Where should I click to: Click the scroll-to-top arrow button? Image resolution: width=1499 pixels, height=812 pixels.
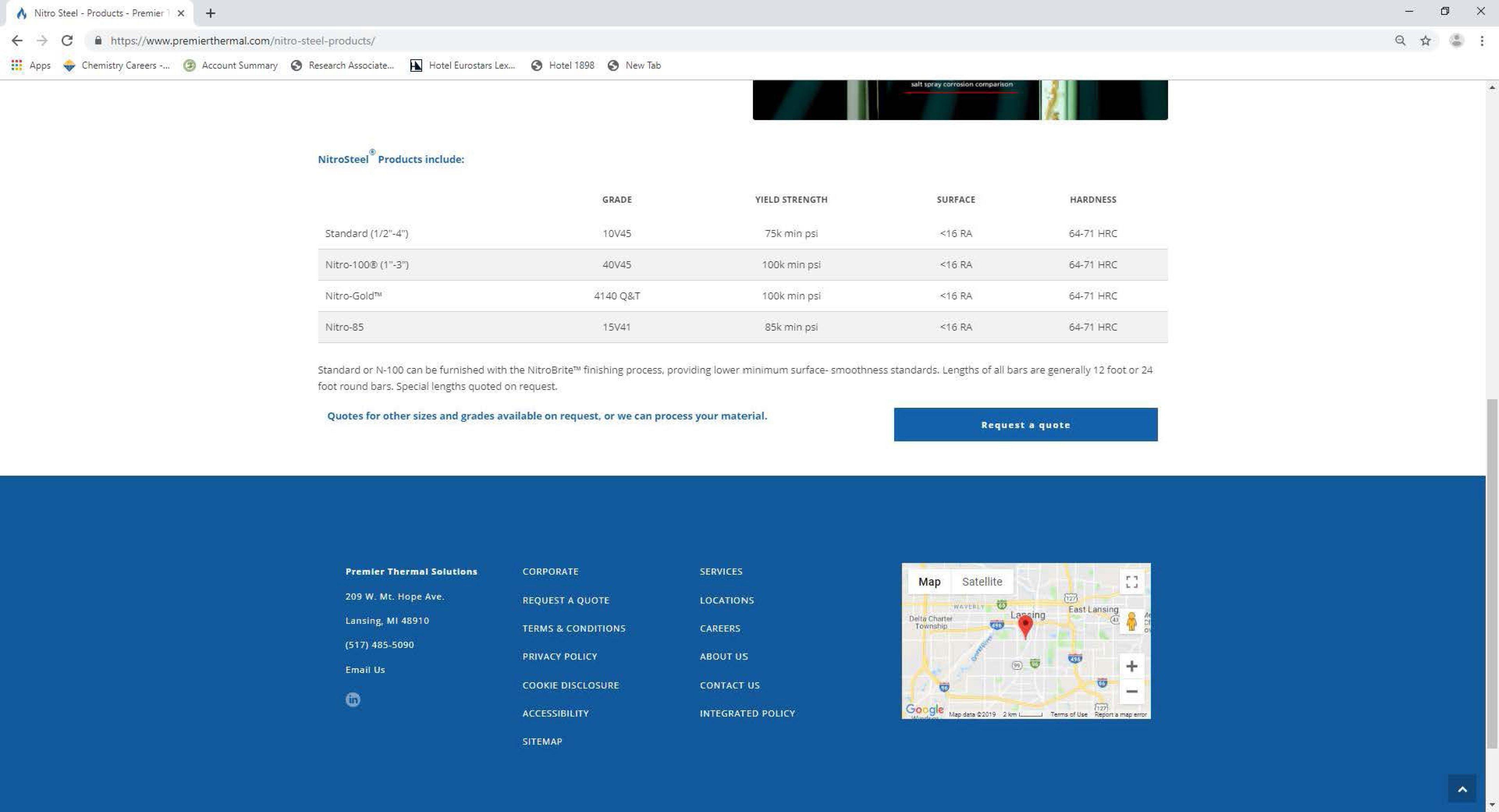[1462, 789]
